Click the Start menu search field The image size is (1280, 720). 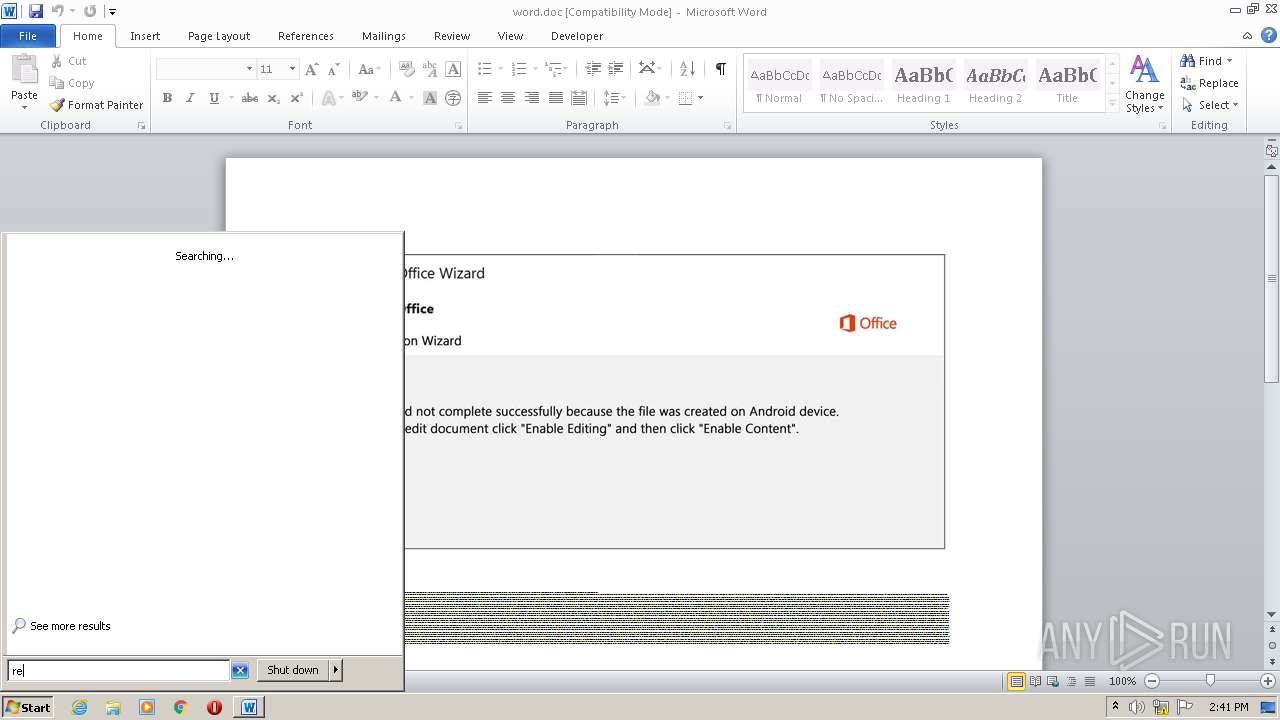[x=118, y=671]
